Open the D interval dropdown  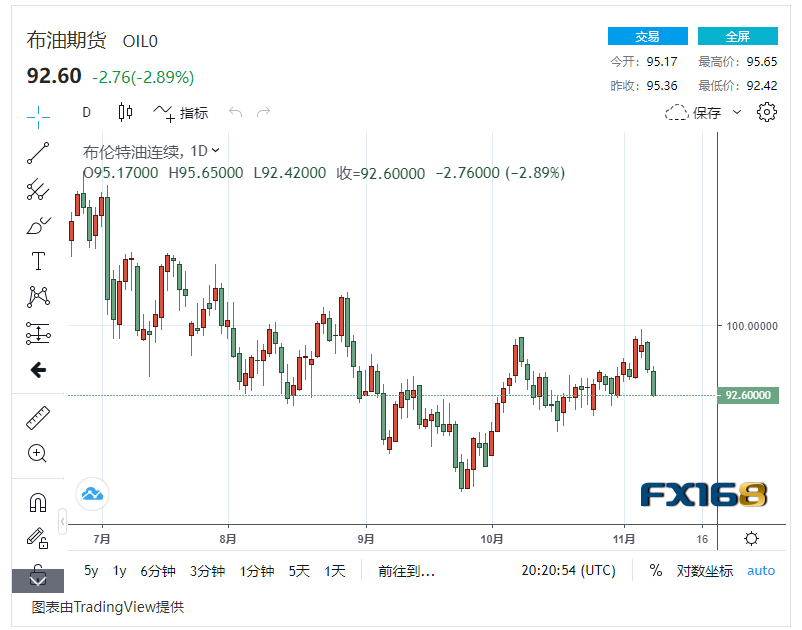(x=87, y=112)
